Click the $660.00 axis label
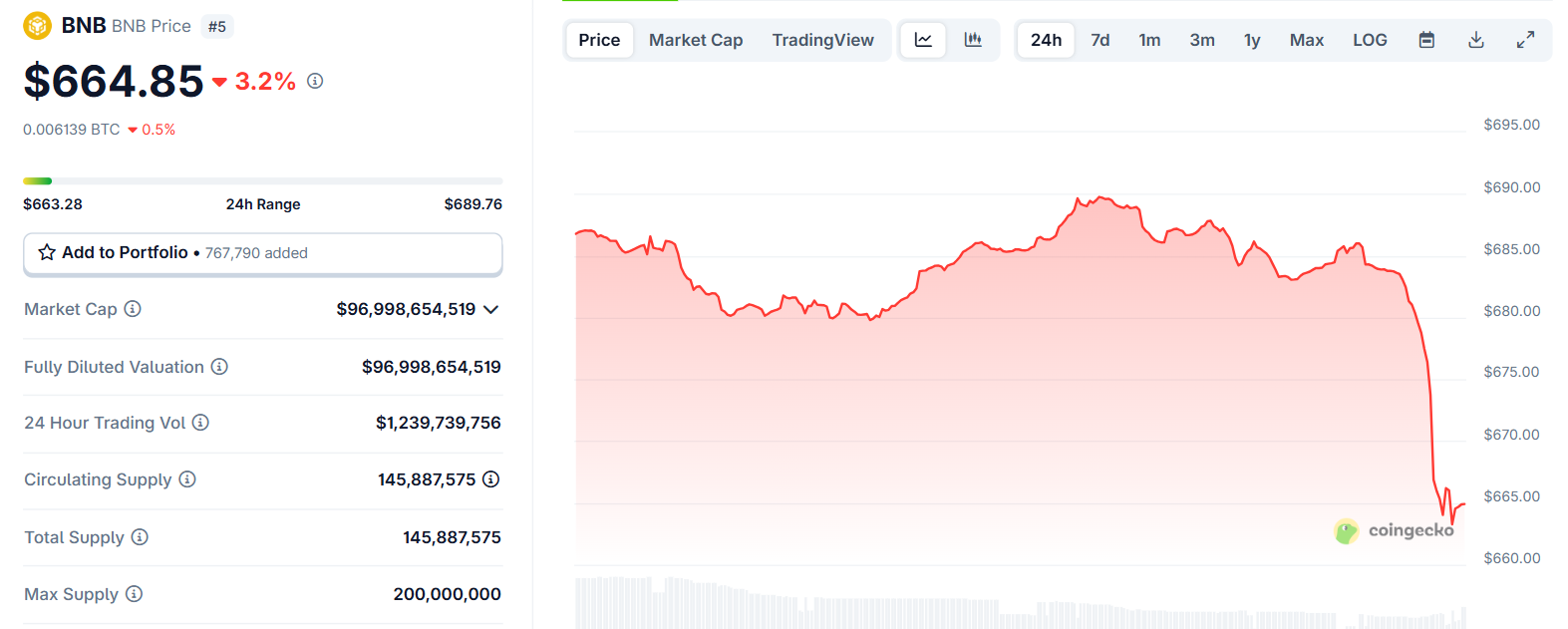Viewport: 1568px width, 629px height. pyautogui.click(x=1511, y=558)
